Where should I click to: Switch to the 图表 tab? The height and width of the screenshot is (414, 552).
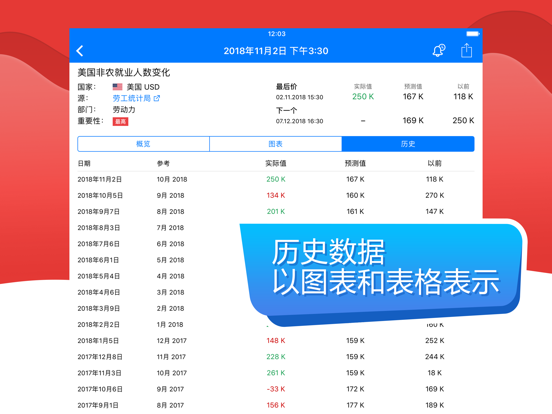pos(276,144)
